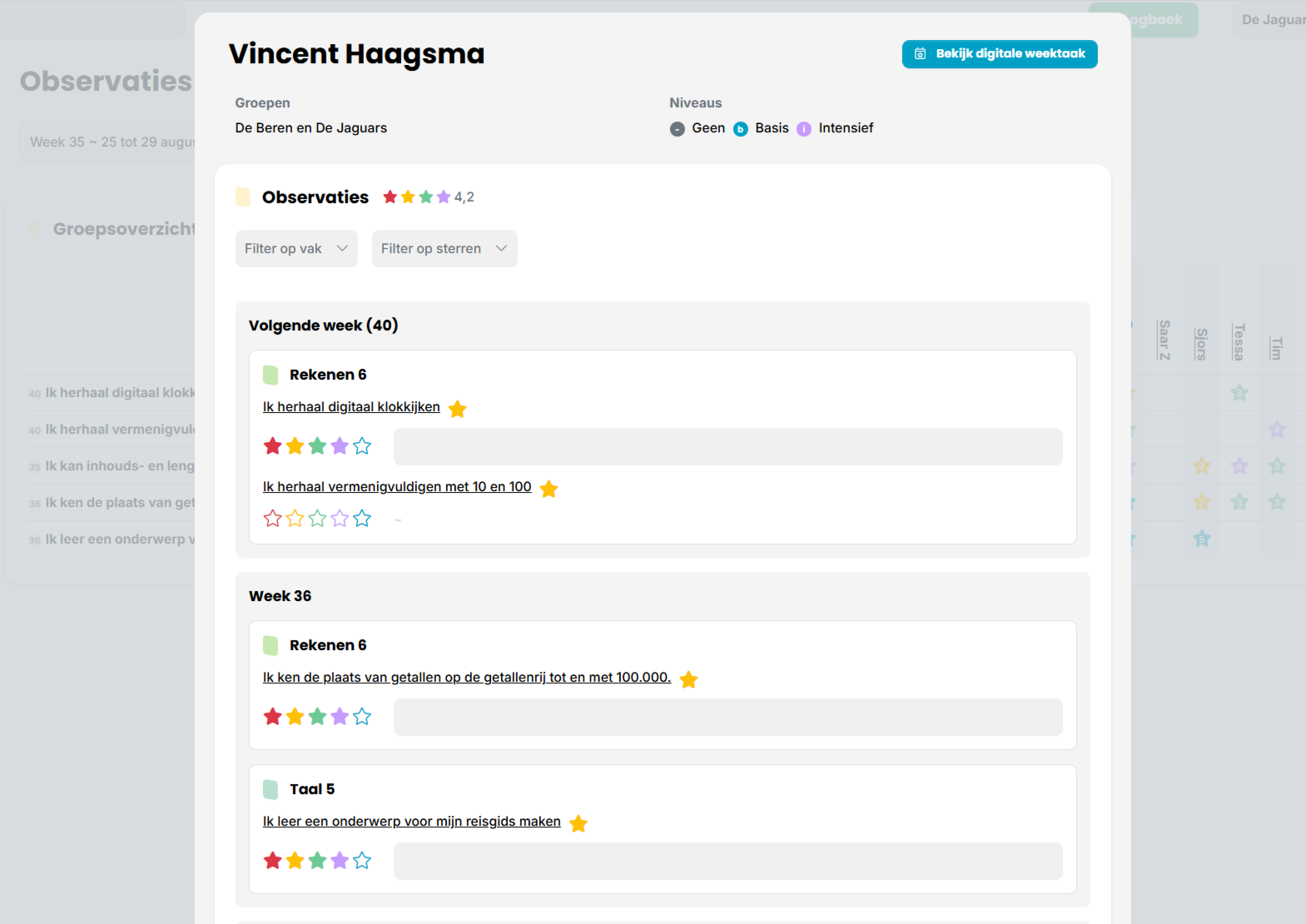Open the 'Filter op sterren' dropdown

pos(444,249)
